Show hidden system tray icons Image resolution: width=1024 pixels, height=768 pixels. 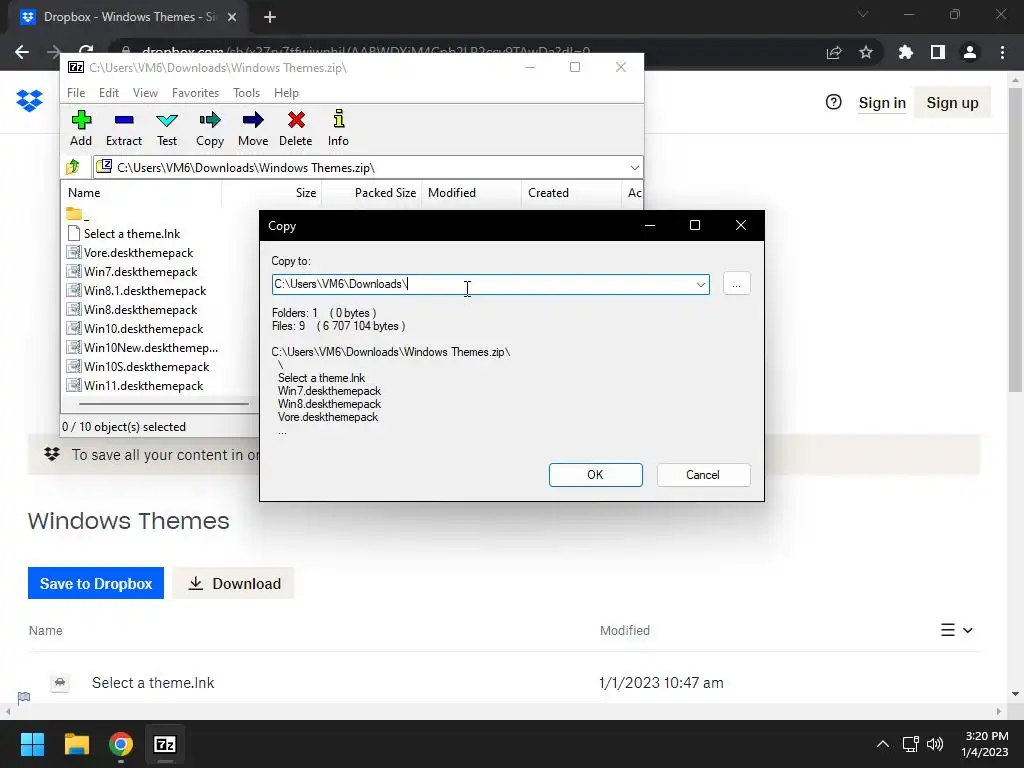coord(882,744)
